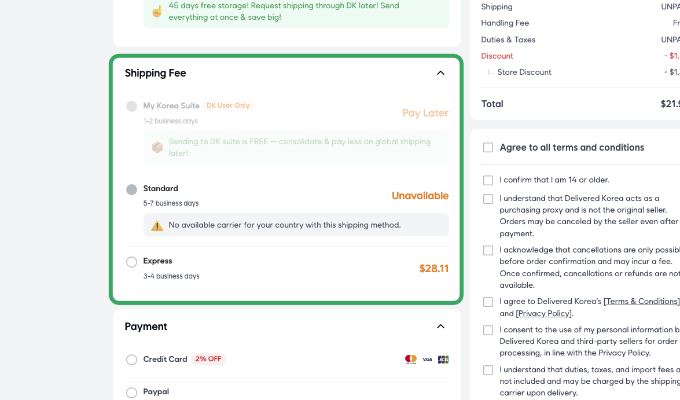Select Credit Card payment method
This screenshot has height=400, width=680.
132,360
